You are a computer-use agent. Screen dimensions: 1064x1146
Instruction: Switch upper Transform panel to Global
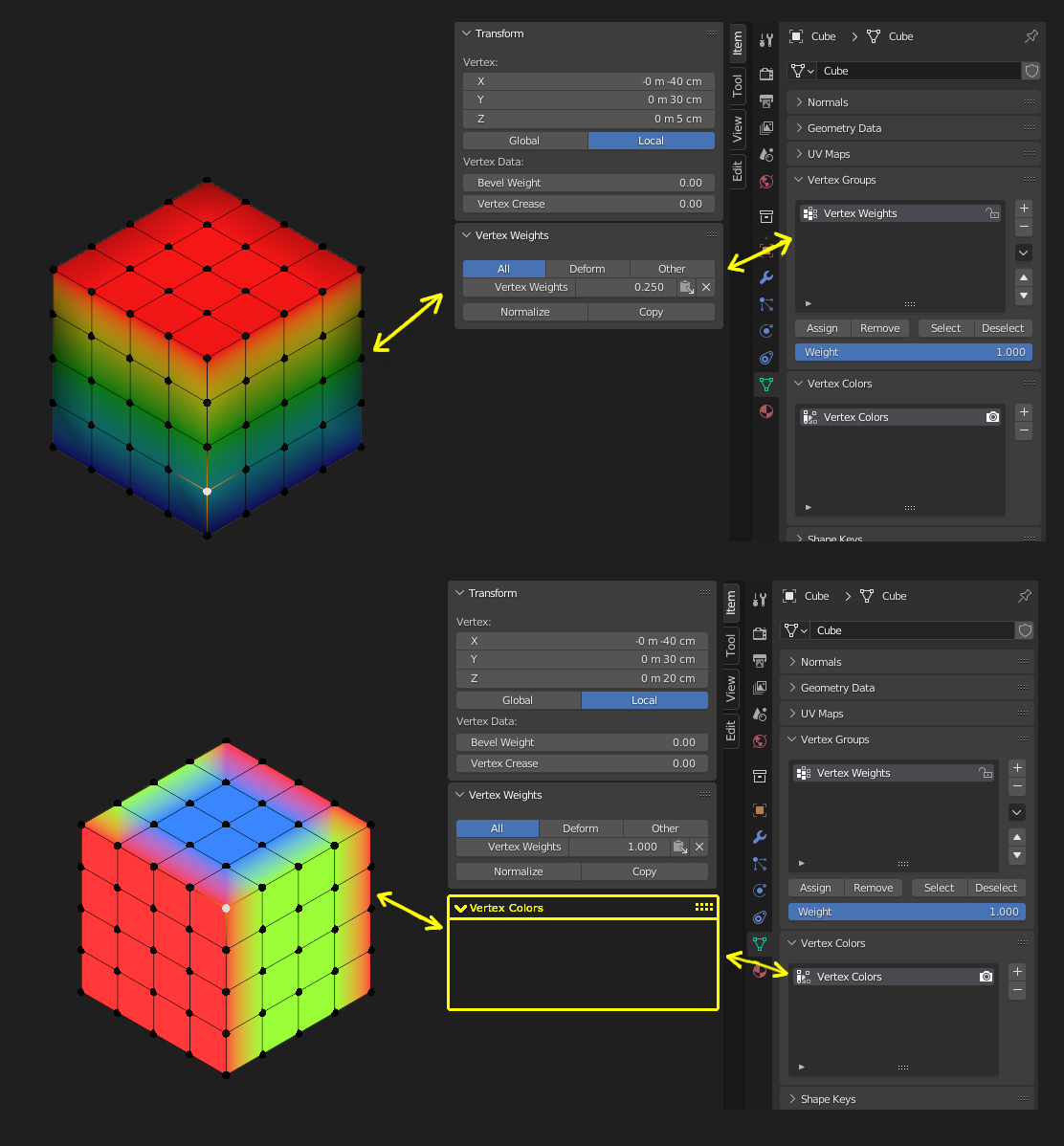(525, 141)
